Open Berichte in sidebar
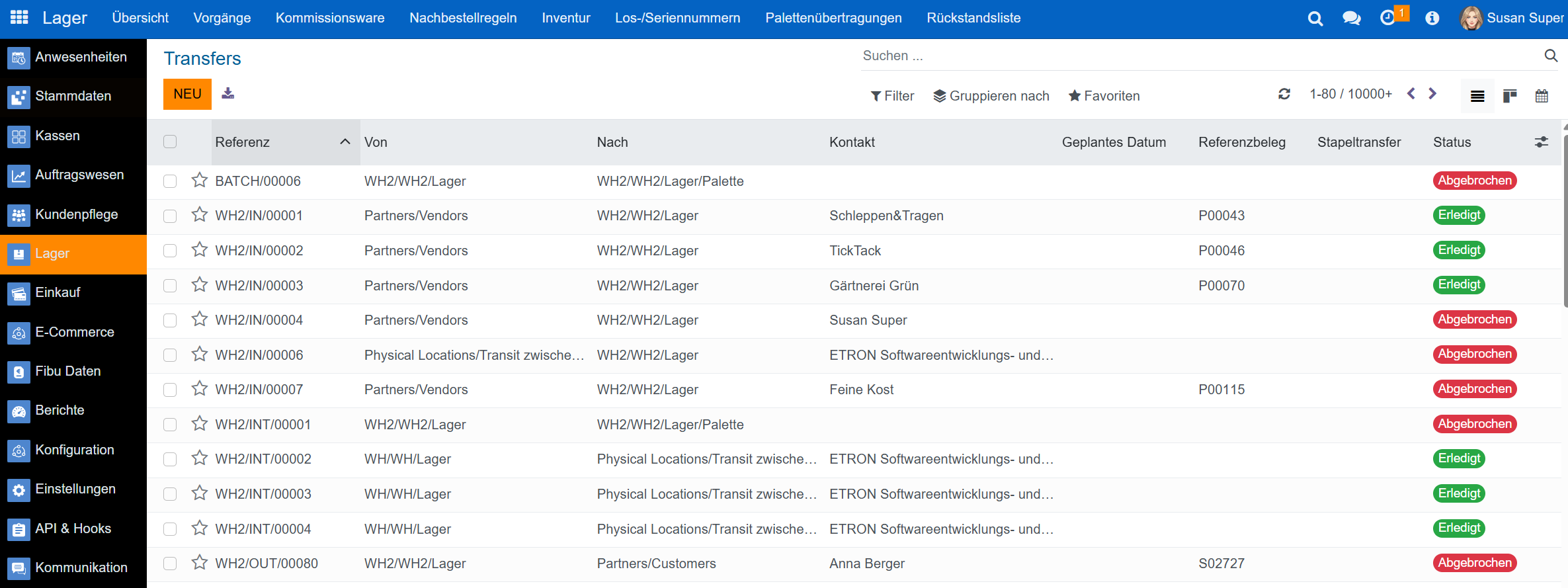 coord(73,411)
